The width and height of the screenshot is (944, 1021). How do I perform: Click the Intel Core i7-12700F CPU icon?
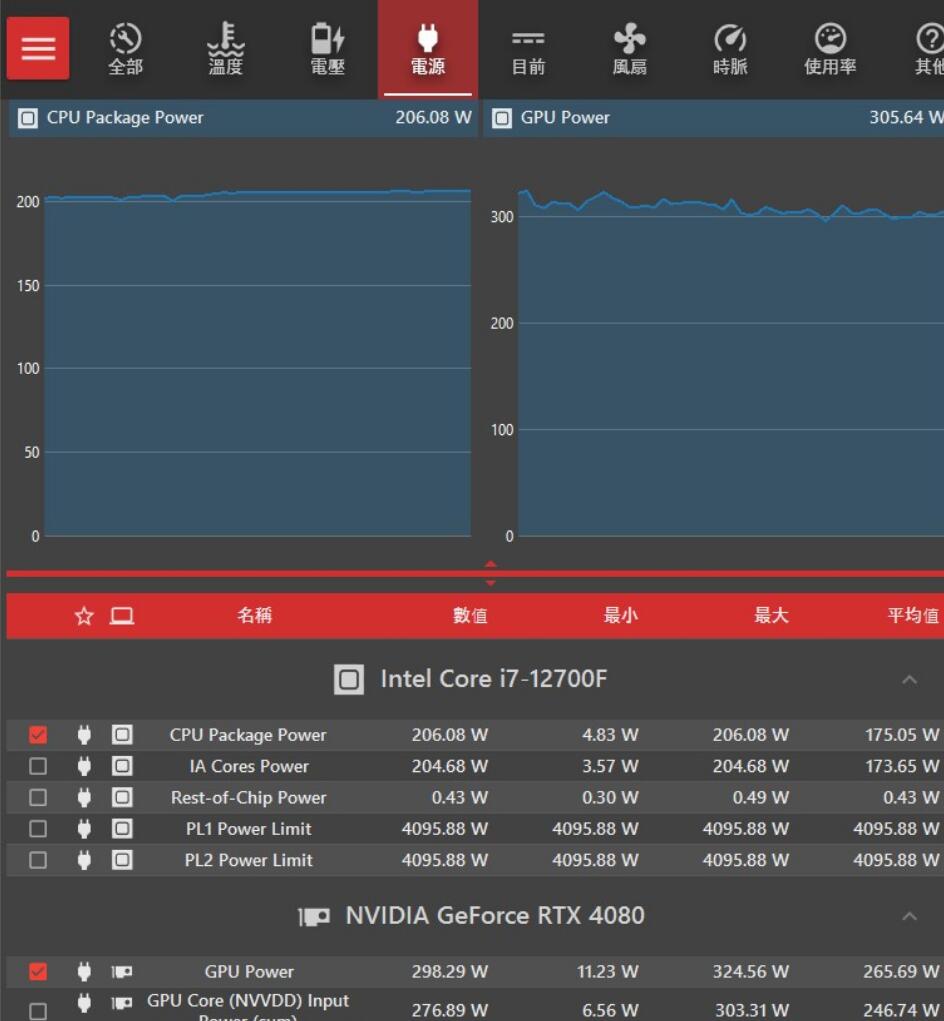348,680
